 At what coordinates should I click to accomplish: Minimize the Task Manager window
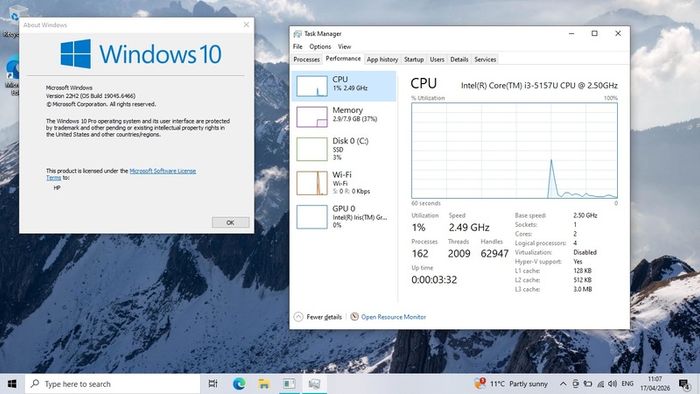pos(571,33)
